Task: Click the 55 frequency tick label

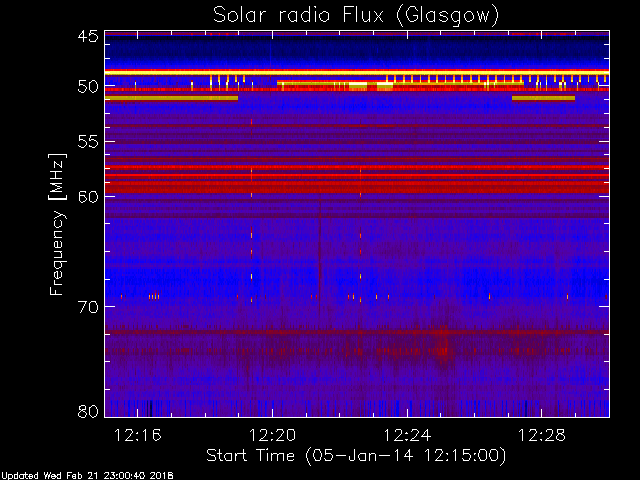Action: 88,142
